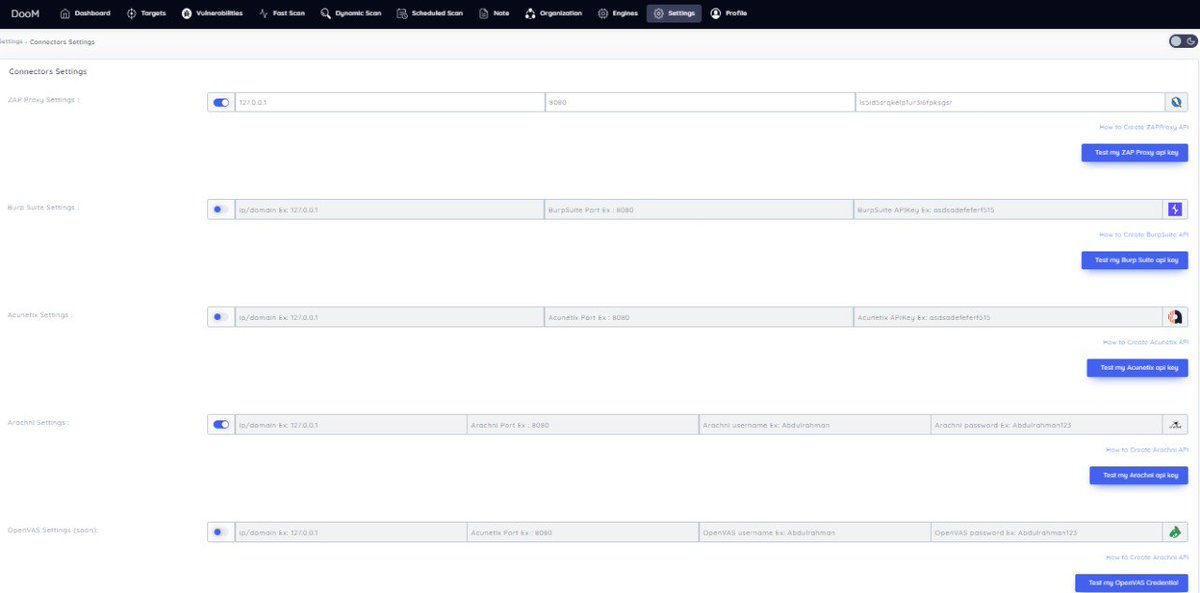
Task: Open How to Create Acunetix API link
Action: click(1146, 342)
